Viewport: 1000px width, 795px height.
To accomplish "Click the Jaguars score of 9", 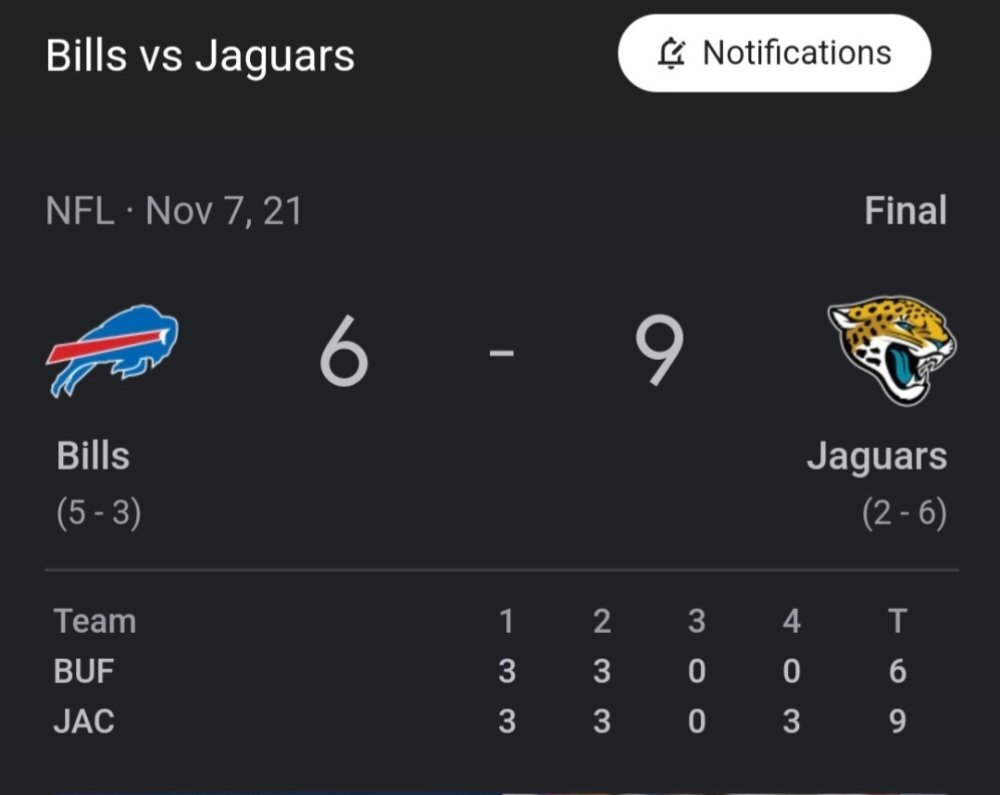I will tap(659, 350).
